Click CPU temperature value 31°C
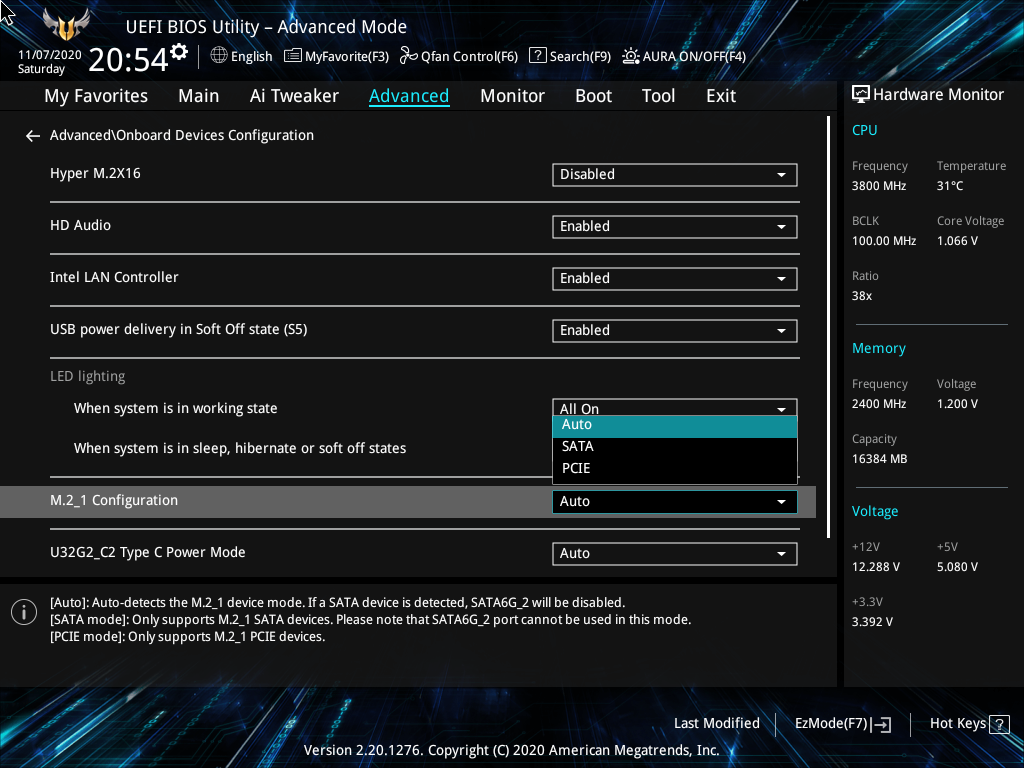Screen dimensions: 1024x768 pos(950,186)
